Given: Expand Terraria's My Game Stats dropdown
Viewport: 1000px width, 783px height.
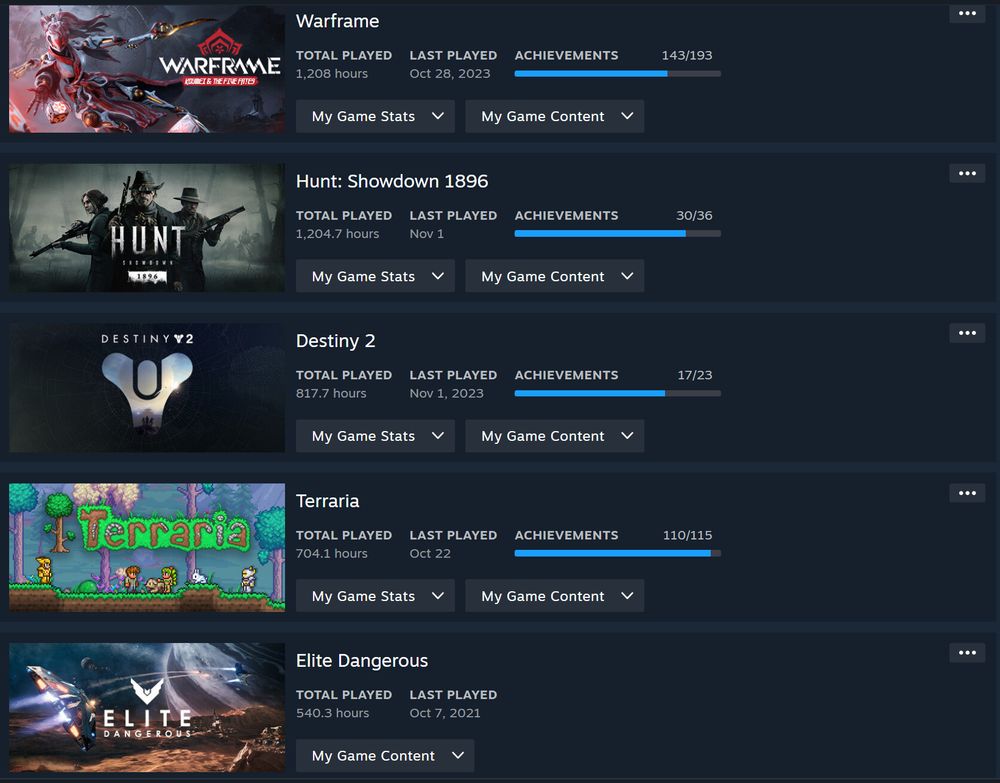Looking at the screenshot, I should coord(375,596).
